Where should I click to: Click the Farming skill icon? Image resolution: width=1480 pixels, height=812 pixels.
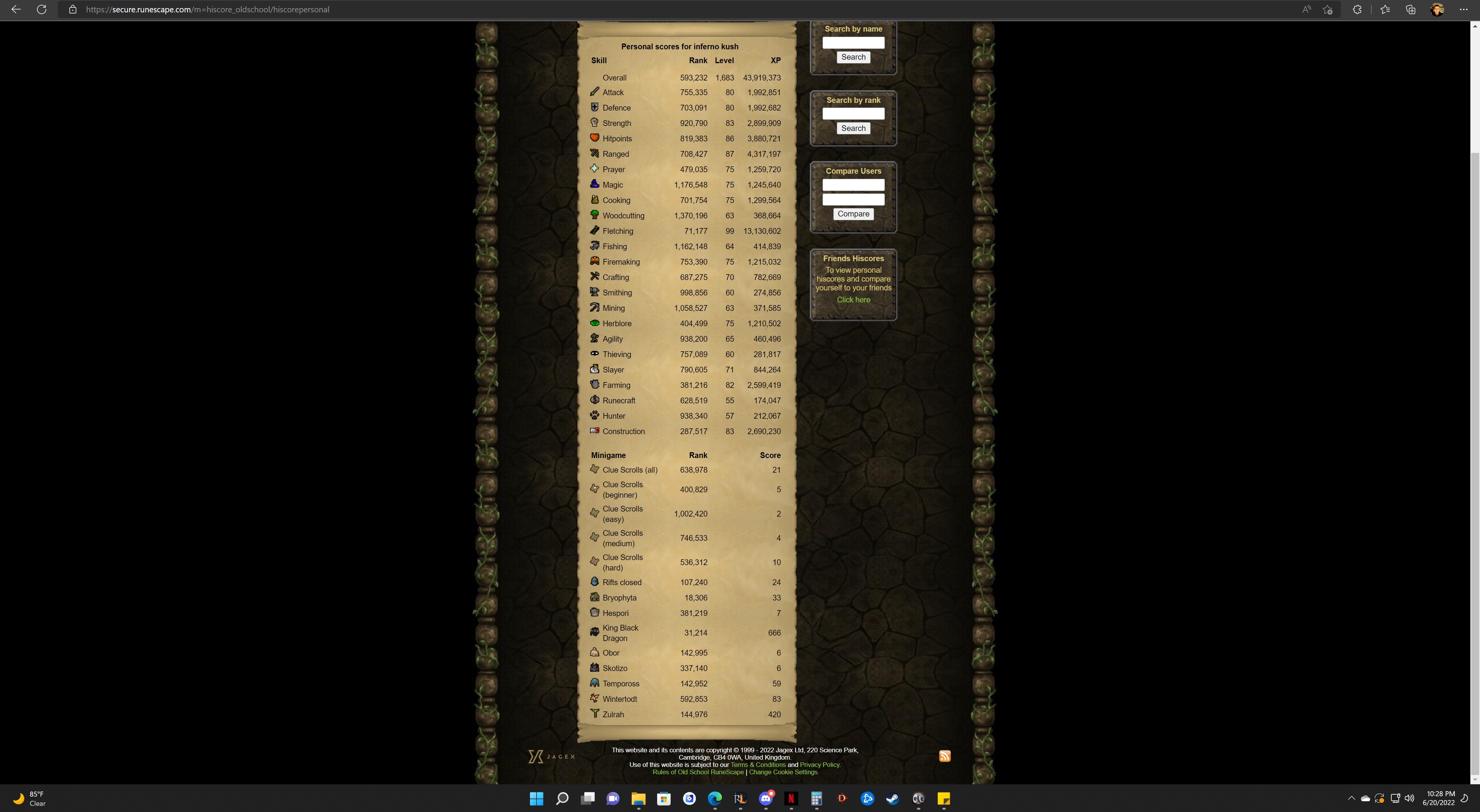pyautogui.click(x=594, y=385)
